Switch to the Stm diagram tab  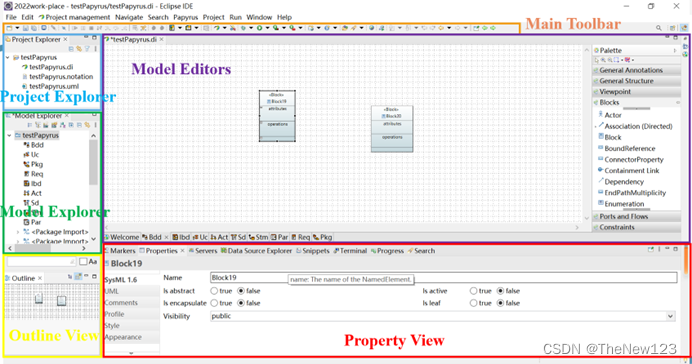pos(259,237)
